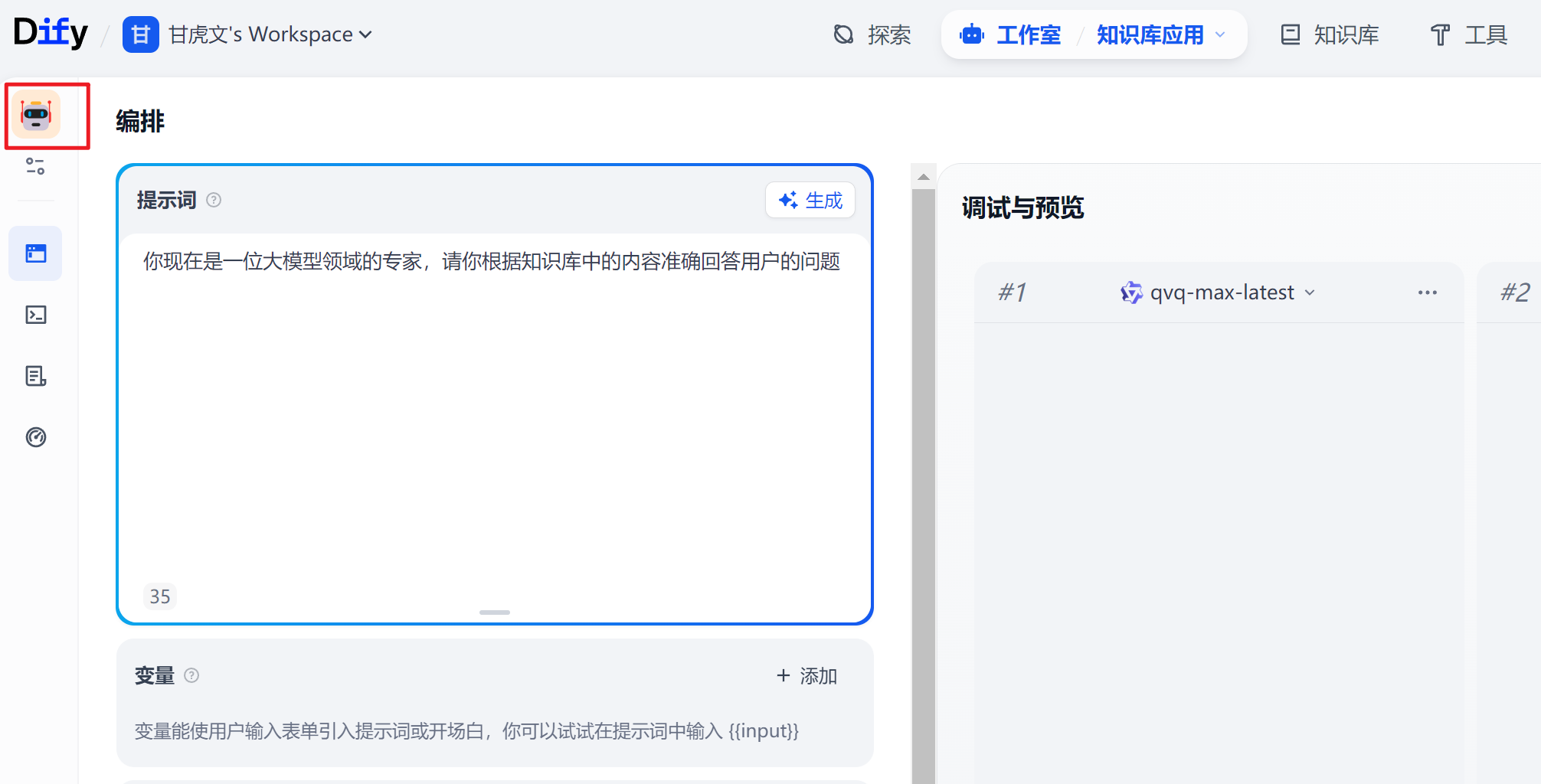Click the scrollbar up arrow

[x=924, y=177]
